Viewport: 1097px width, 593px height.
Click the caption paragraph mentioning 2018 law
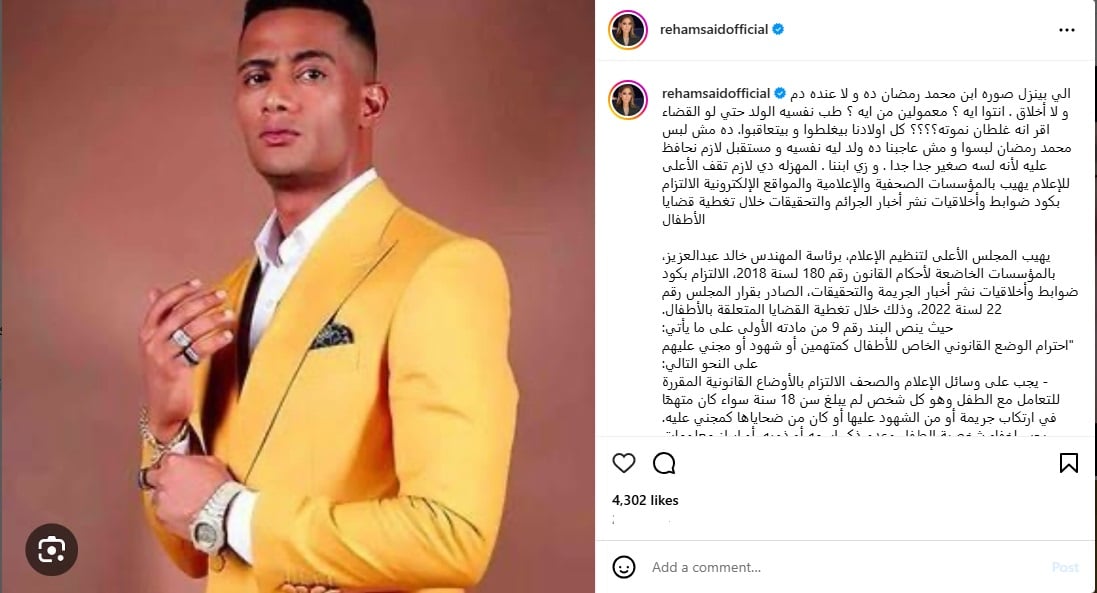click(870, 283)
